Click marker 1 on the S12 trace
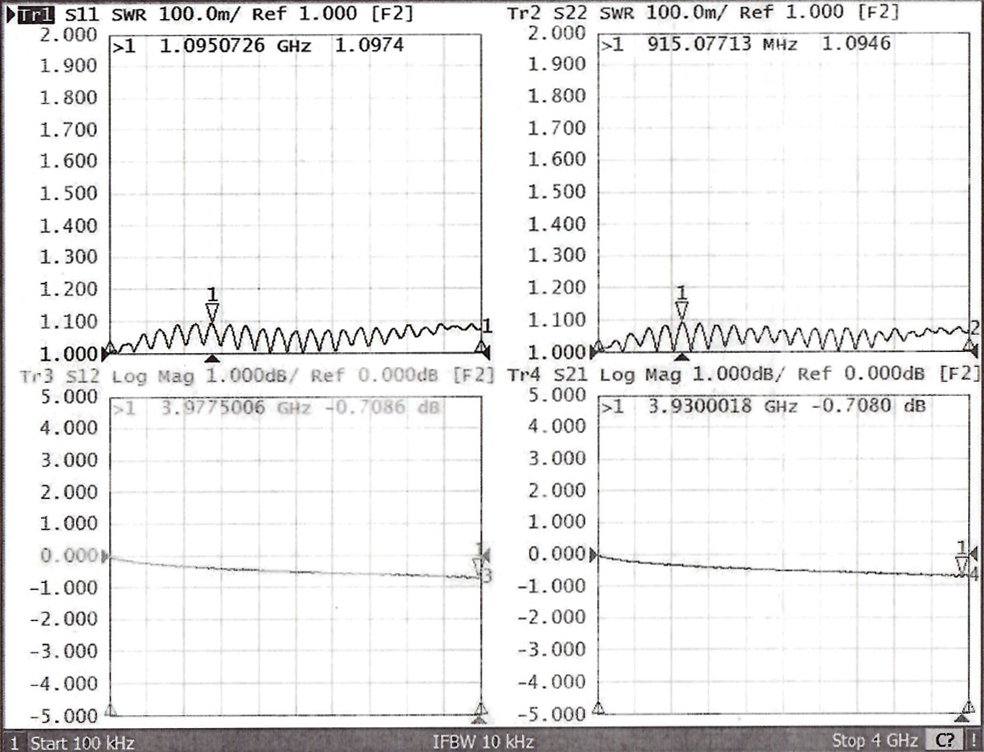This screenshot has height=752, width=984. 479,567
